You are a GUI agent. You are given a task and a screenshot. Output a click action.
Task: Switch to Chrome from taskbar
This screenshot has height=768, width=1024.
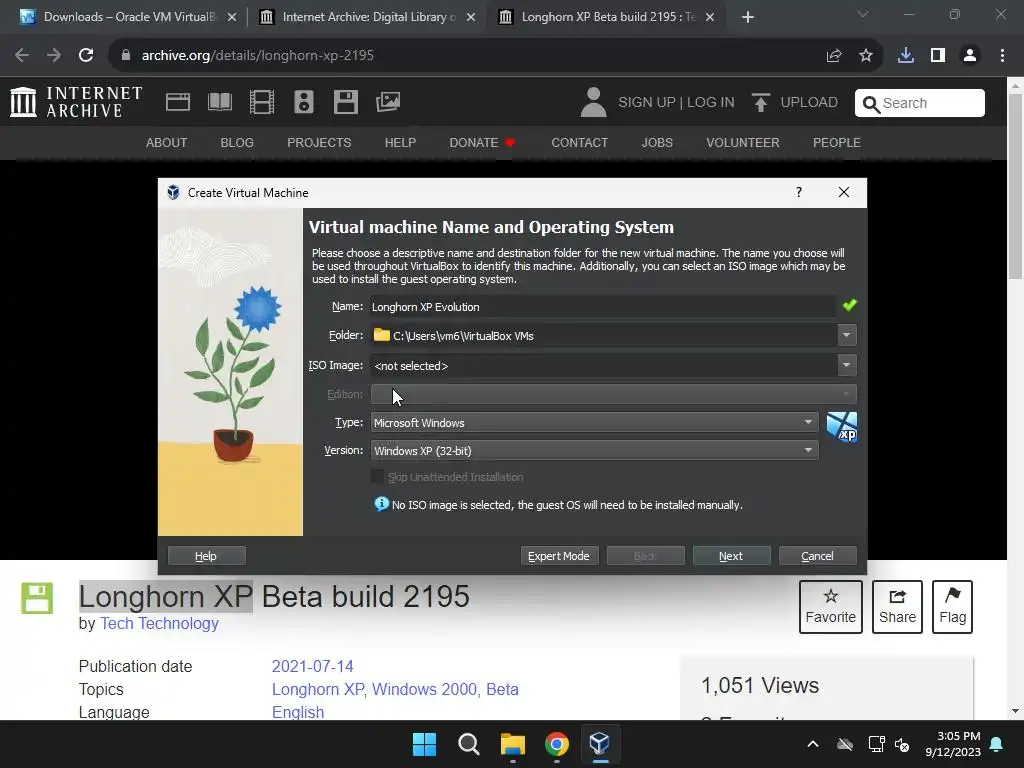(x=556, y=744)
